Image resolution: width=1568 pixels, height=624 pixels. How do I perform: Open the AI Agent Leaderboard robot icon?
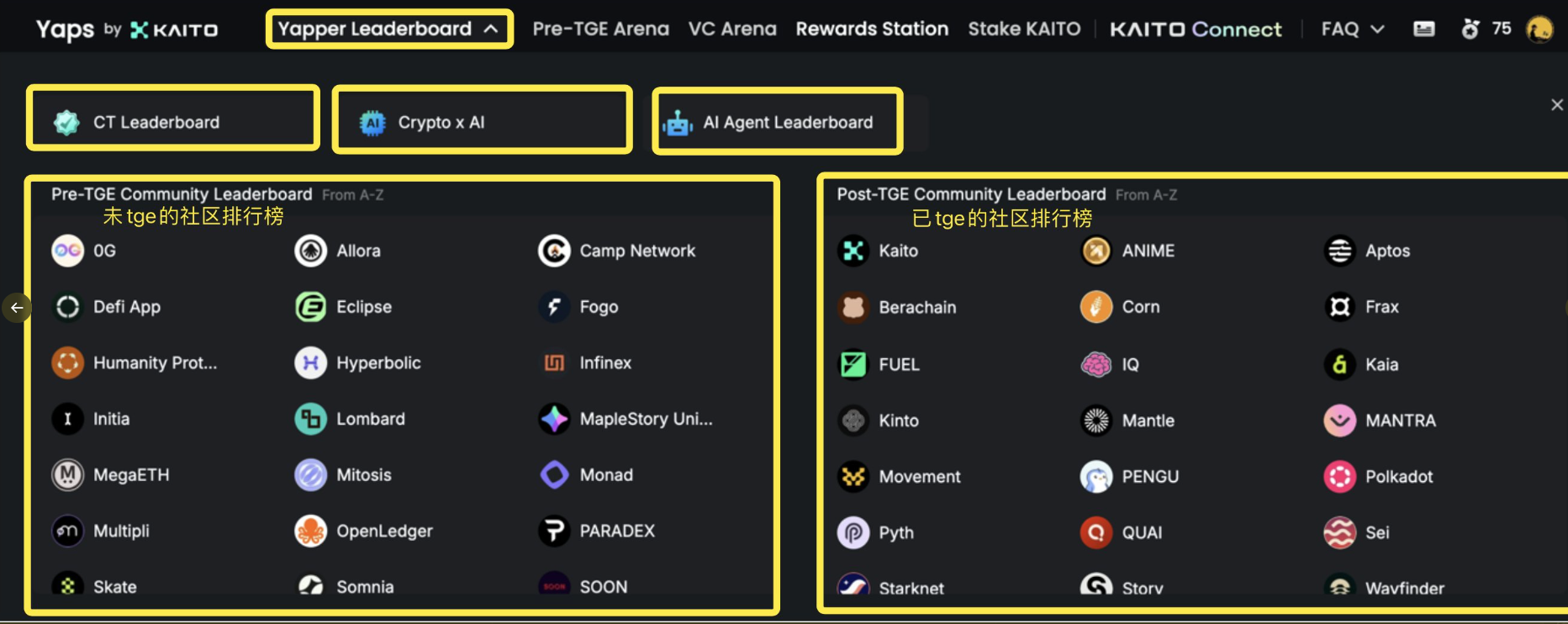tap(678, 123)
